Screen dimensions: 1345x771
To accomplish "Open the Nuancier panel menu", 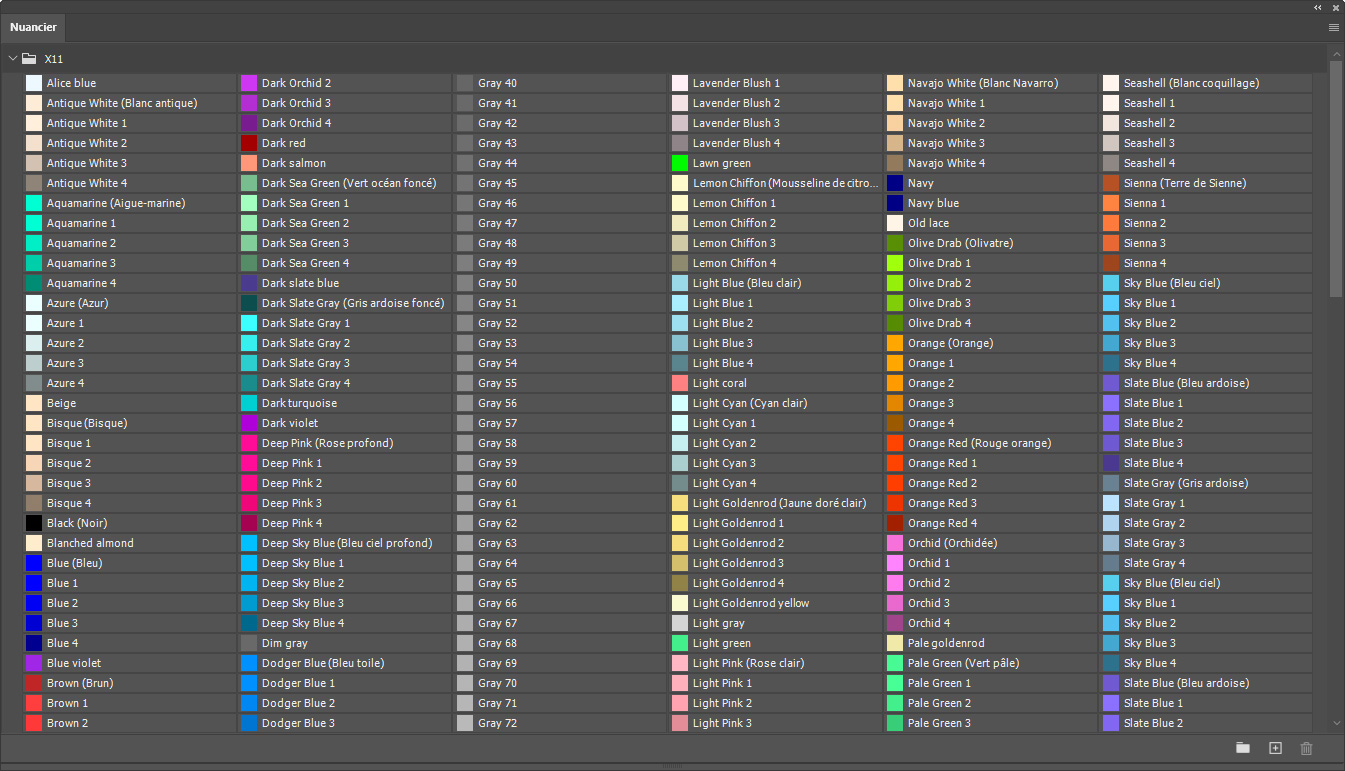I will pyautogui.click(x=1333, y=27).
